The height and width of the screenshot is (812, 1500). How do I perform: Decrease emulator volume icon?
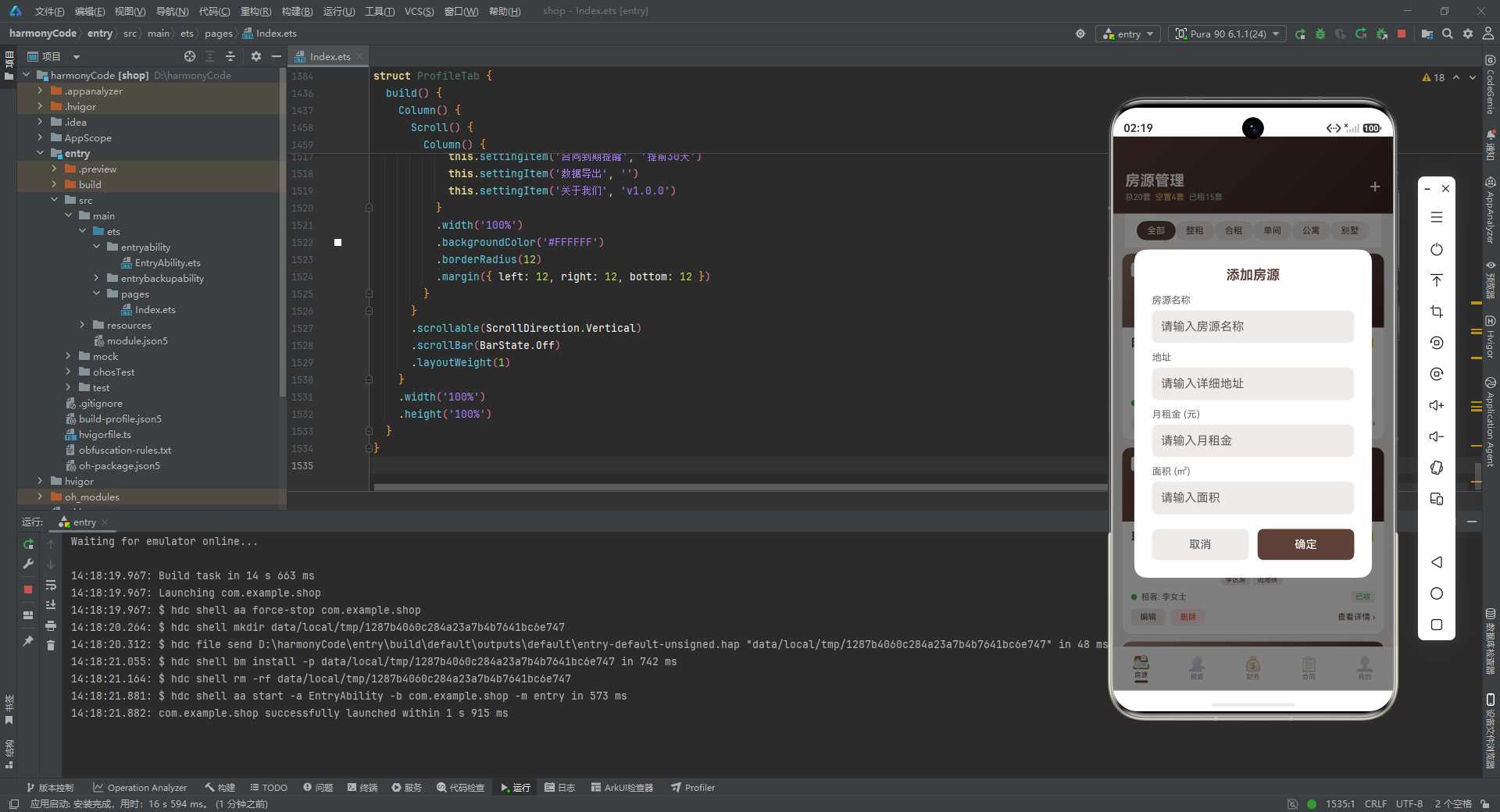click(x=1437, y=436)
